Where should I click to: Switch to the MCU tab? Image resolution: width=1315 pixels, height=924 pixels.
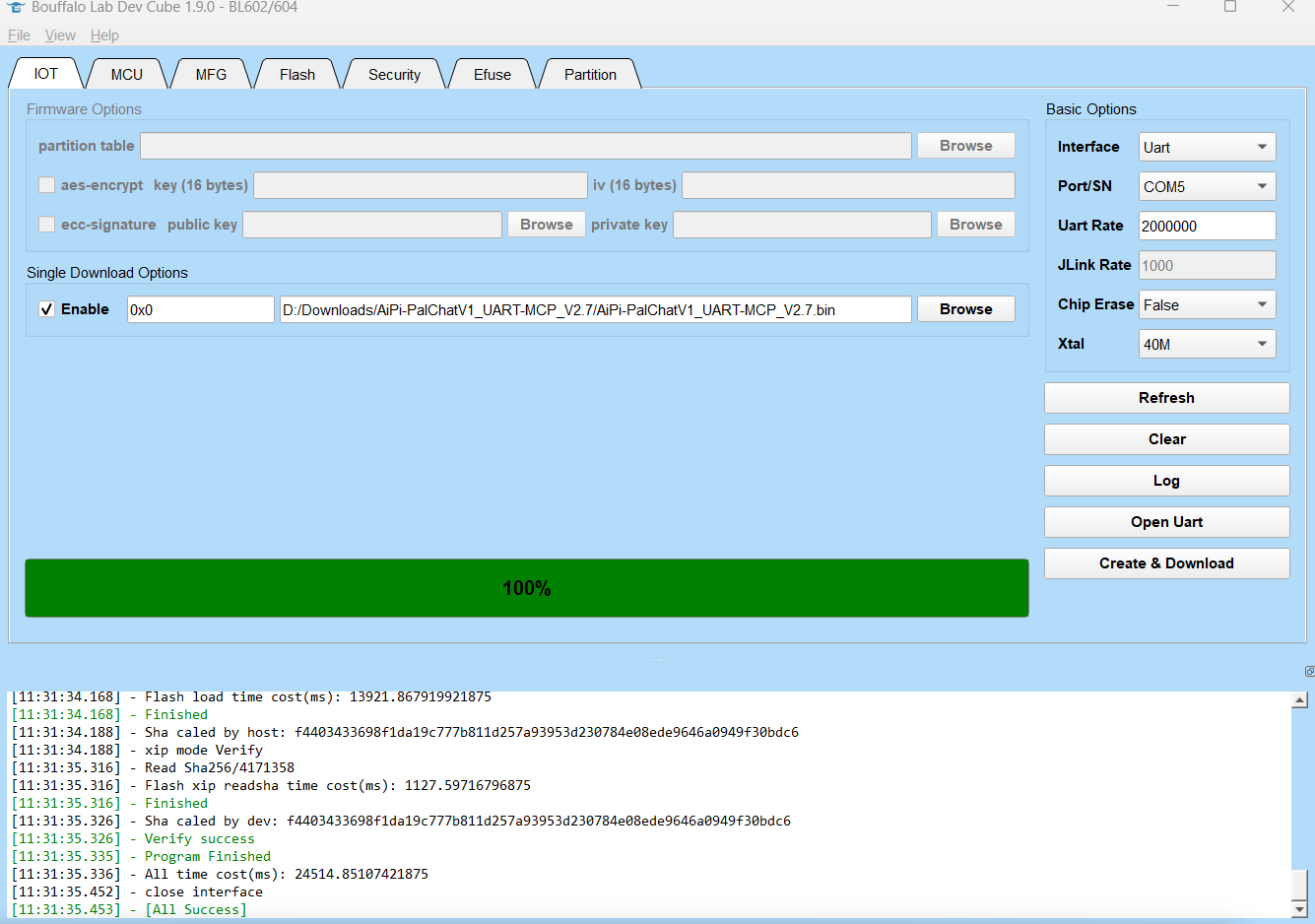coord(126,75)
